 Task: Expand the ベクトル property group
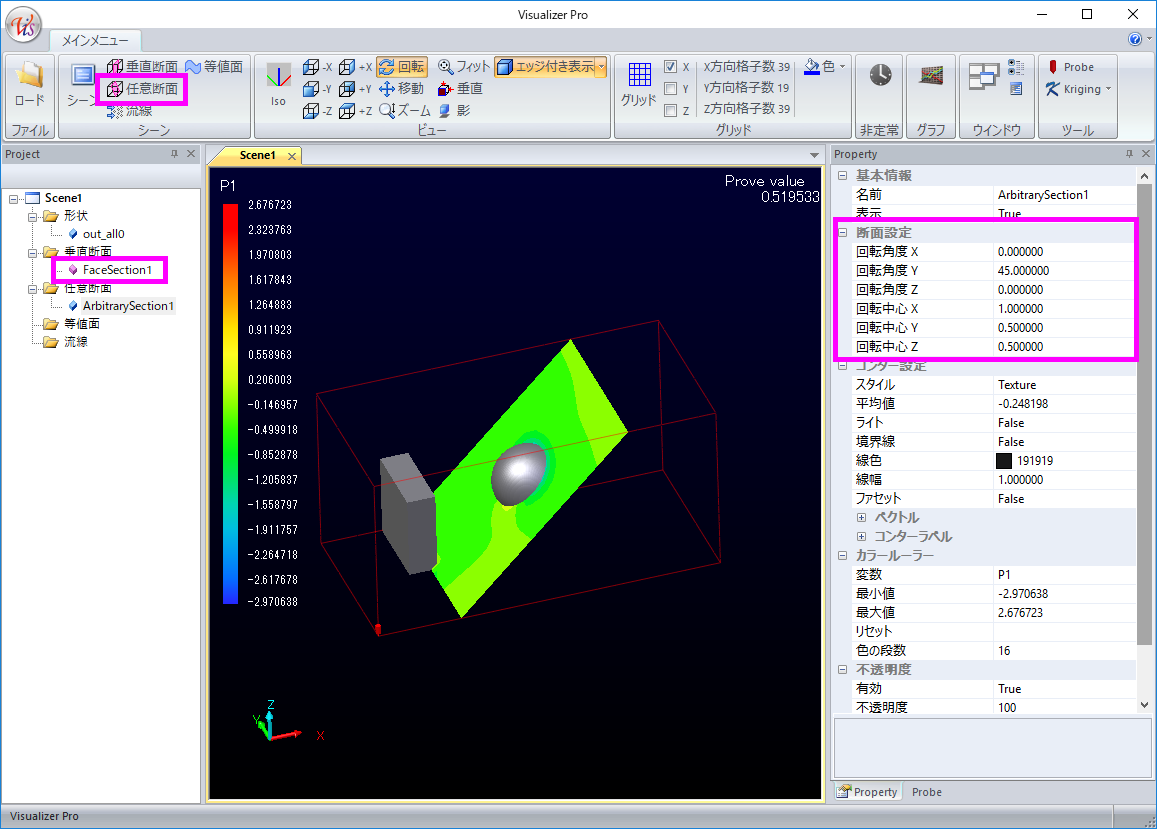click(861, 518)
